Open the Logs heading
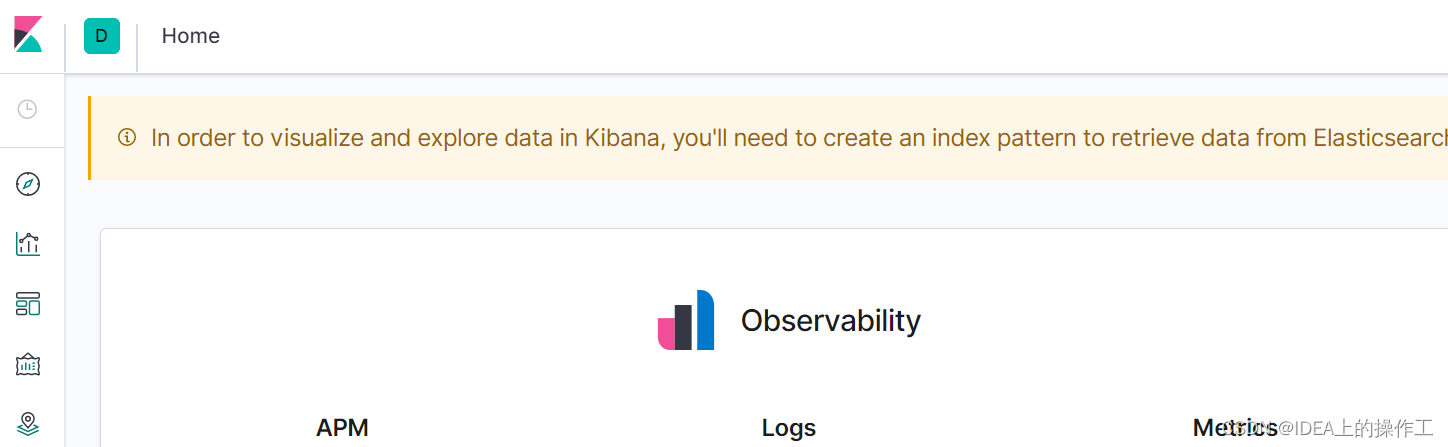Image resolution: width=1448 pixels, height=447 pixels. (789, 428)
